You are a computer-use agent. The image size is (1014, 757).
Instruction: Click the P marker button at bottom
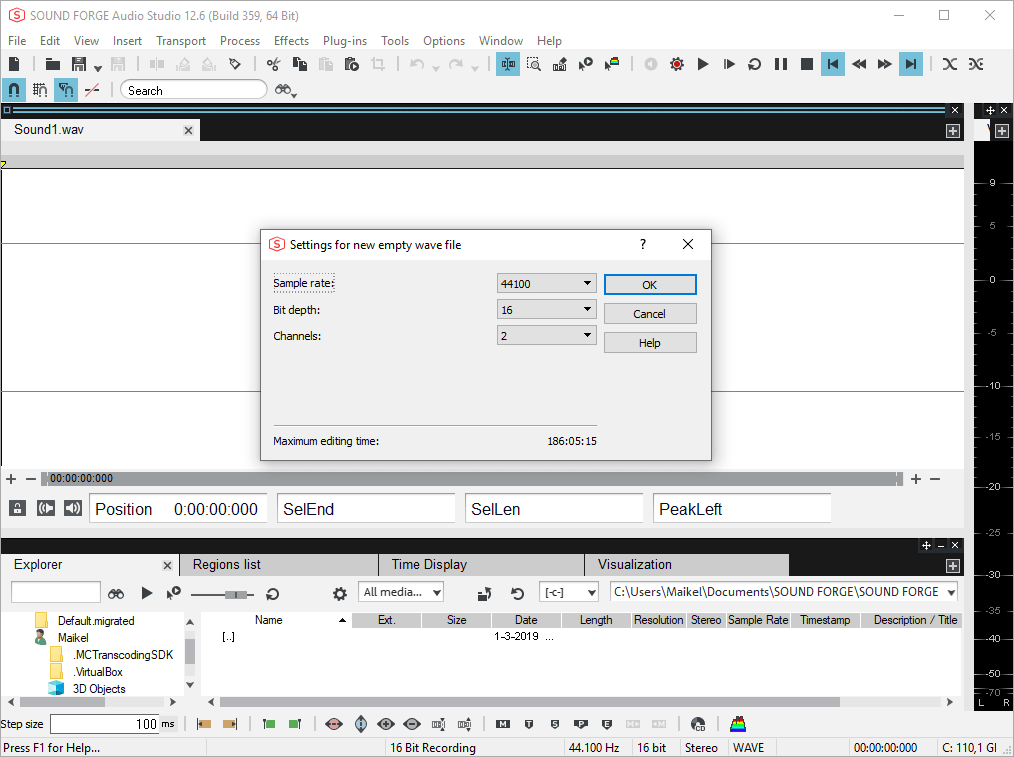[x=581, y=724]
